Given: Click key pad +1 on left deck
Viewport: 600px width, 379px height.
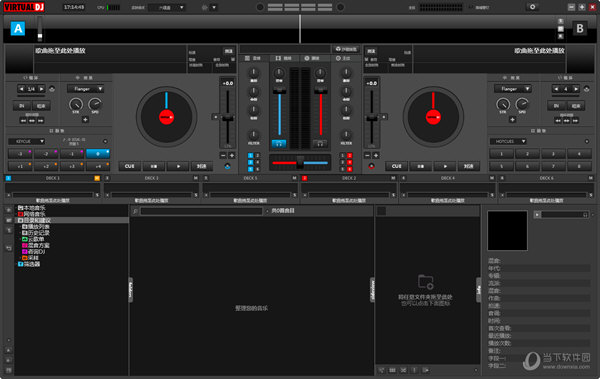Looking at the screenshot, I should click(20, 166).
